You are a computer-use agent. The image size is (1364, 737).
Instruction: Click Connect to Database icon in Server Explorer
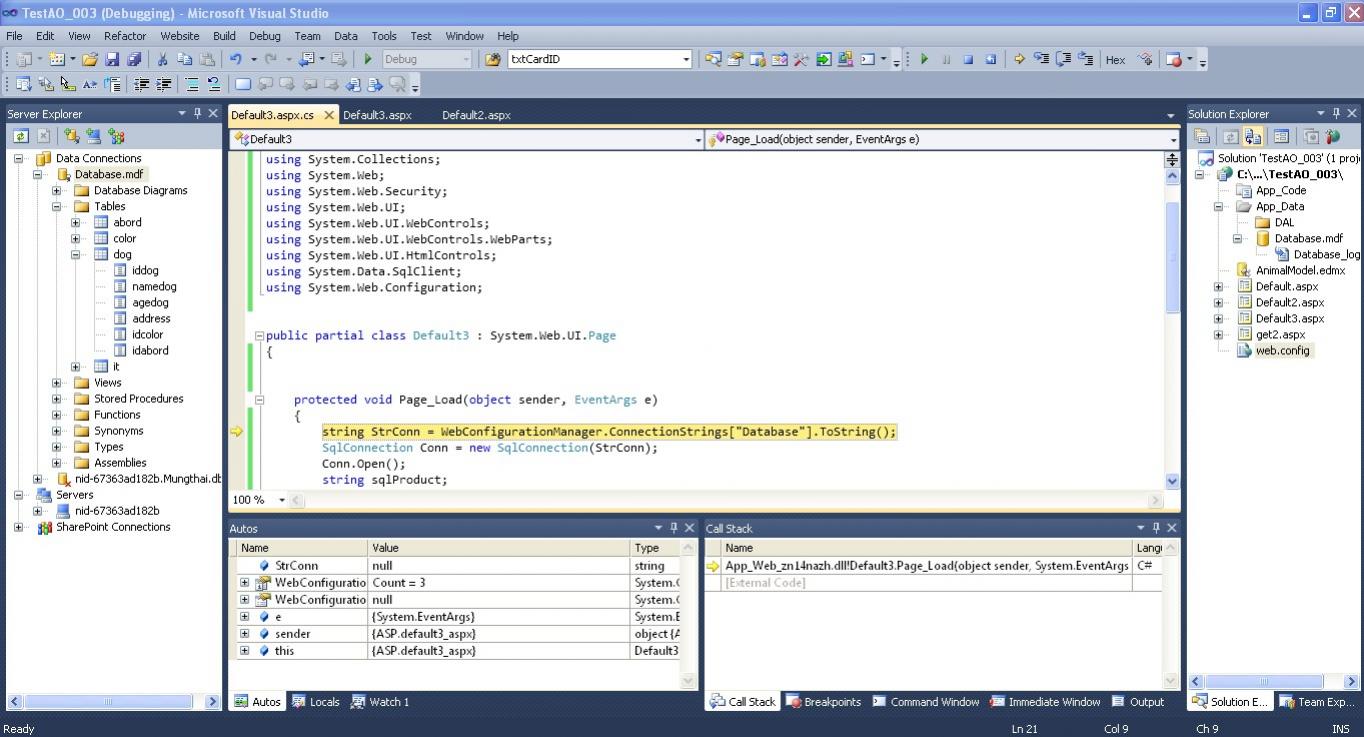(72, 136)
